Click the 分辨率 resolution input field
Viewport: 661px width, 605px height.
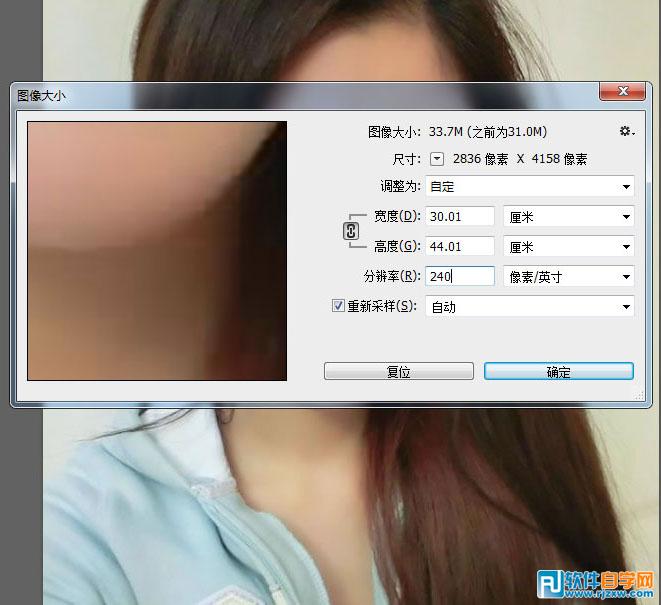(x=460, y=277)
